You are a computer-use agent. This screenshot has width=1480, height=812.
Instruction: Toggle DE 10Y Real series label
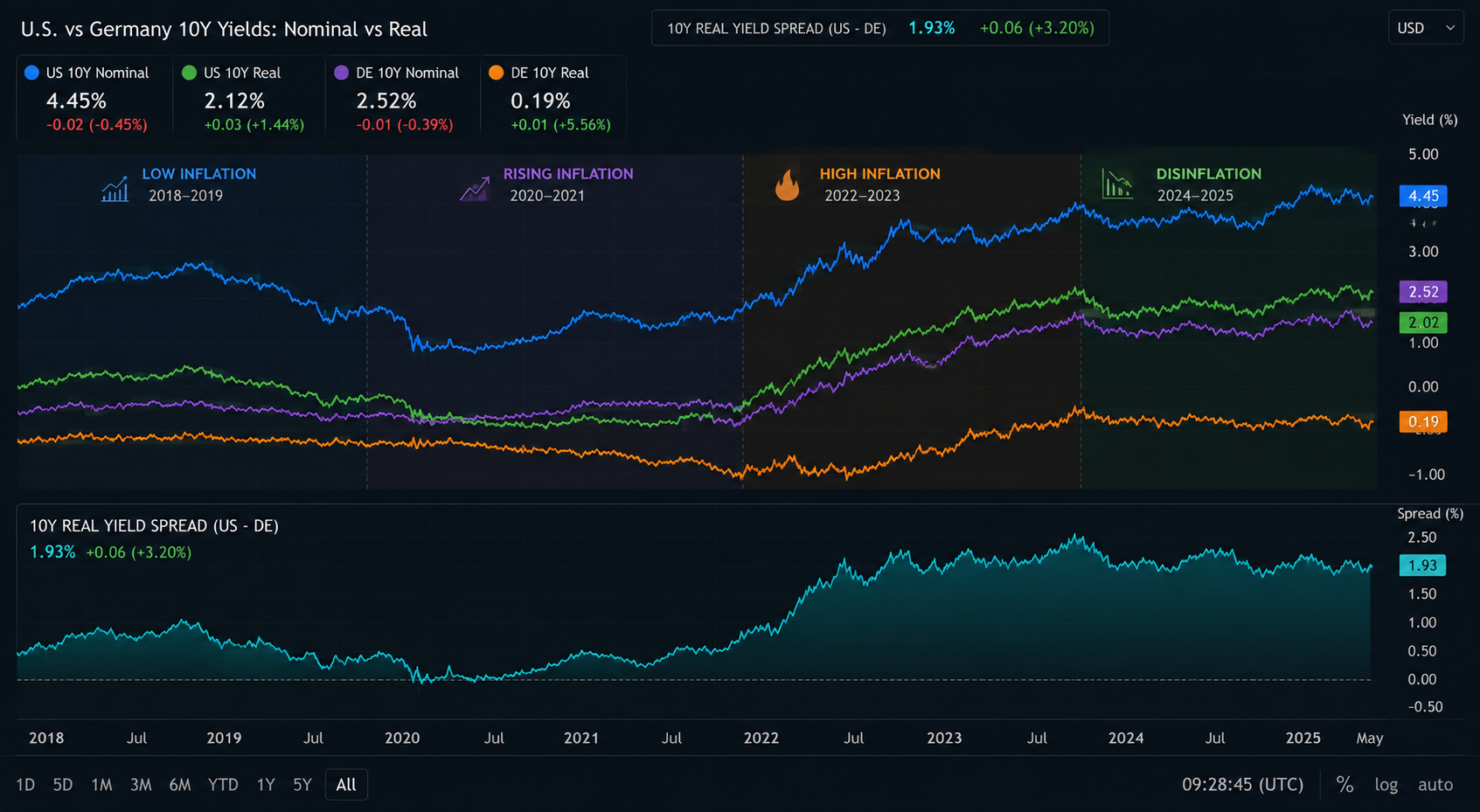(x=550, y=73)
